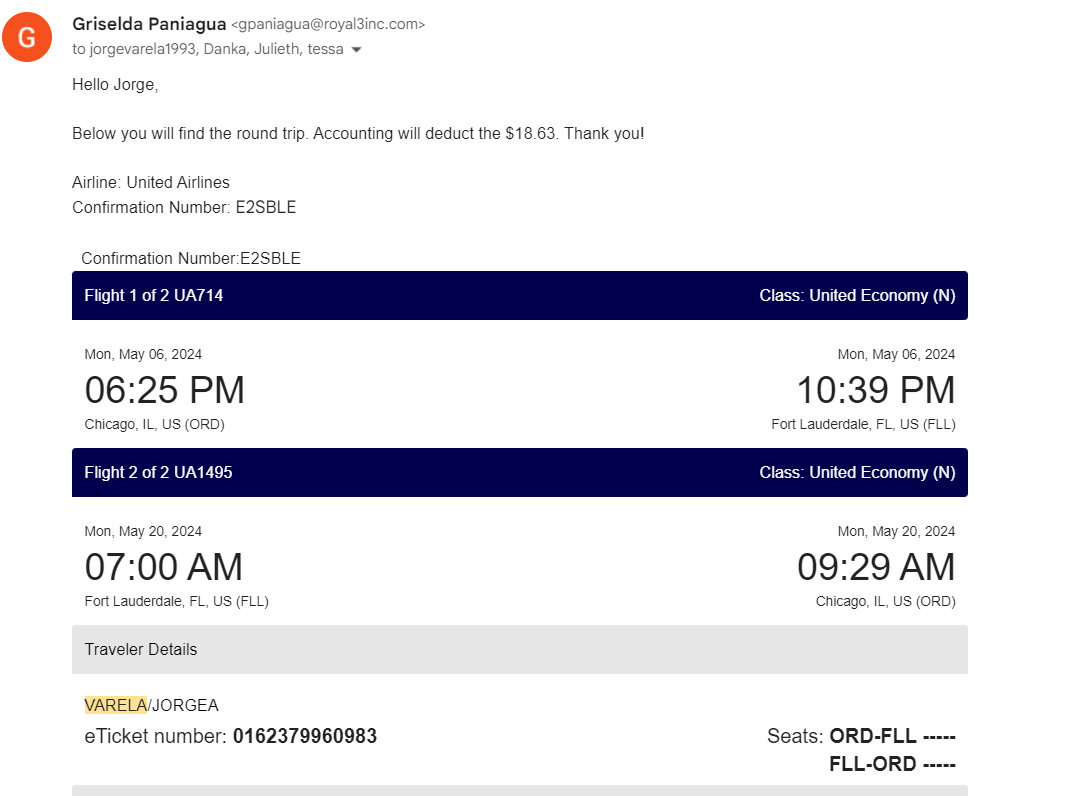Click the sender email address gpaniagua@royal3inc.com
This screenshot has height=796, width=1073.
(328, 24)
